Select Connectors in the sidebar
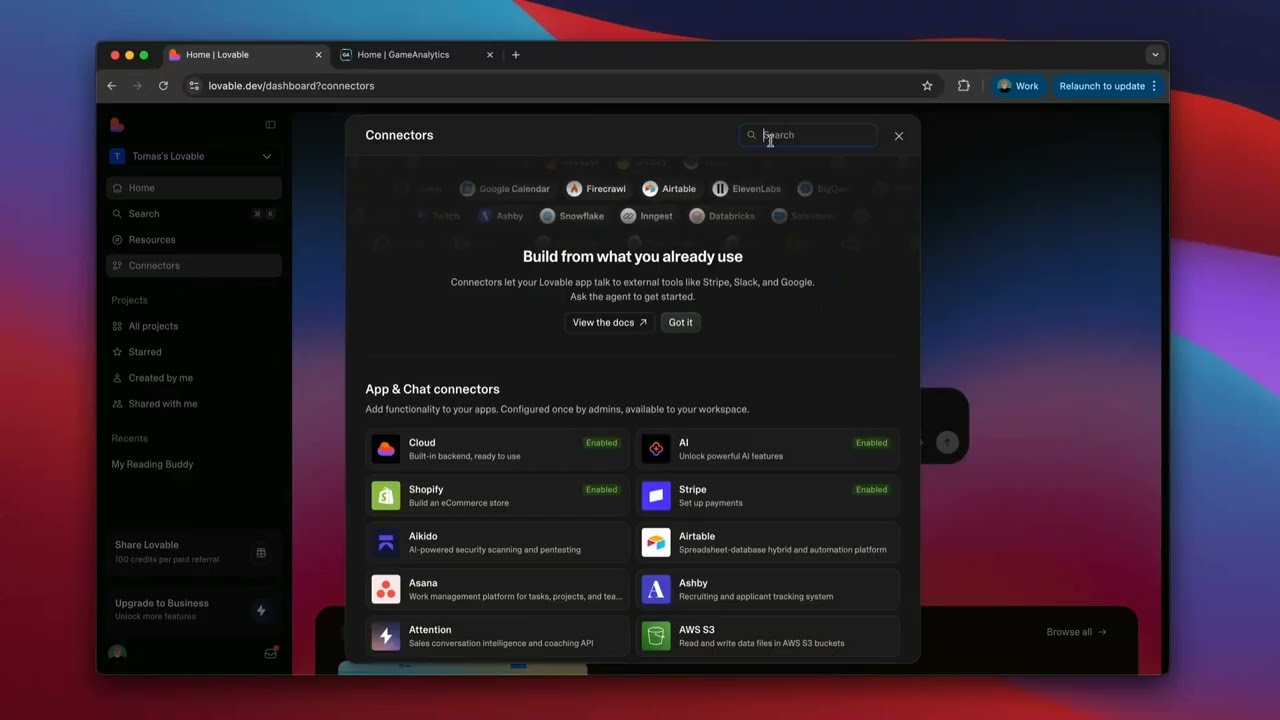The width and height of the screenshot is (1280, 720). pos(194,266)
